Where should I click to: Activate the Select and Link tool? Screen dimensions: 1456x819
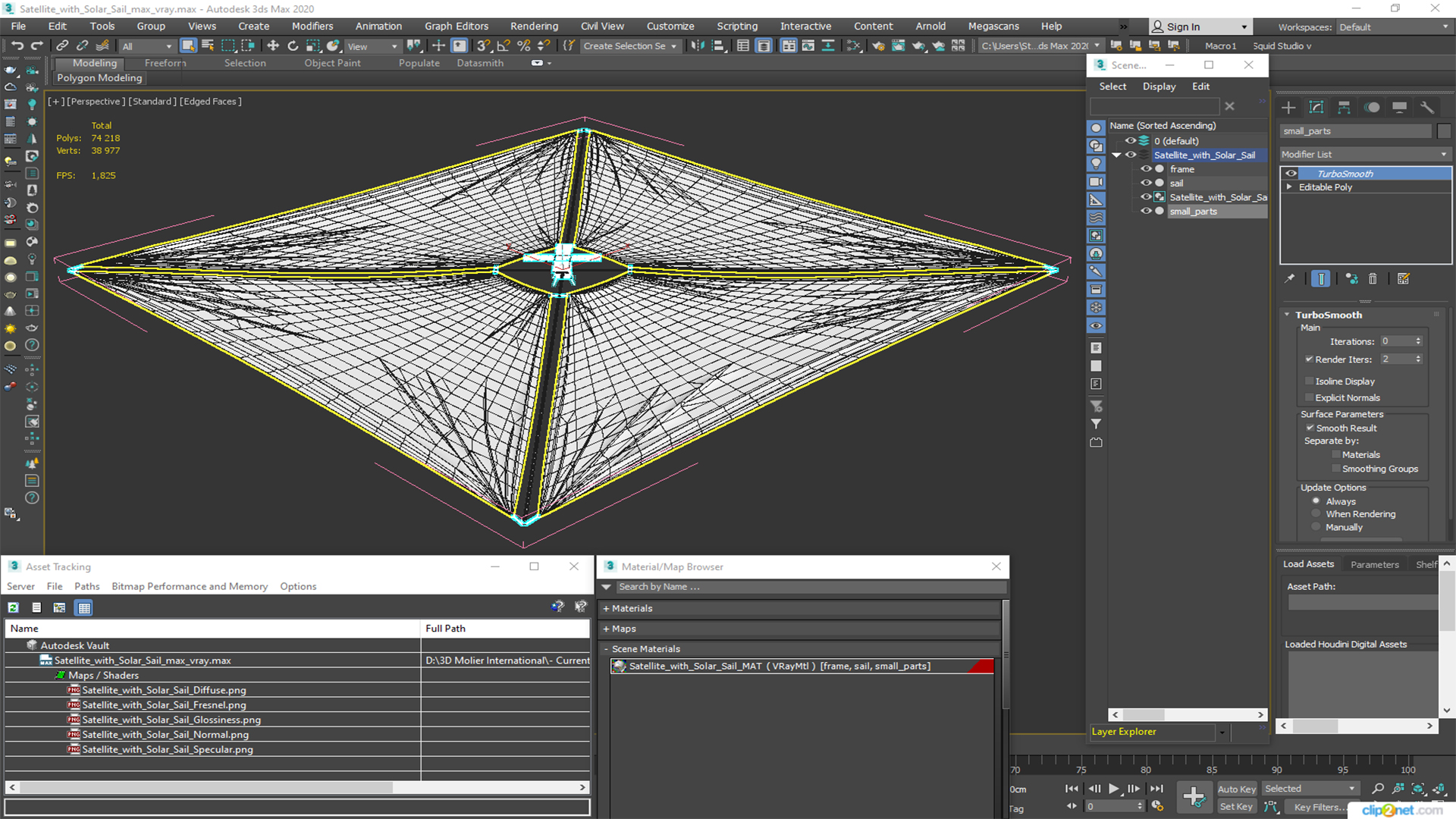62,46
